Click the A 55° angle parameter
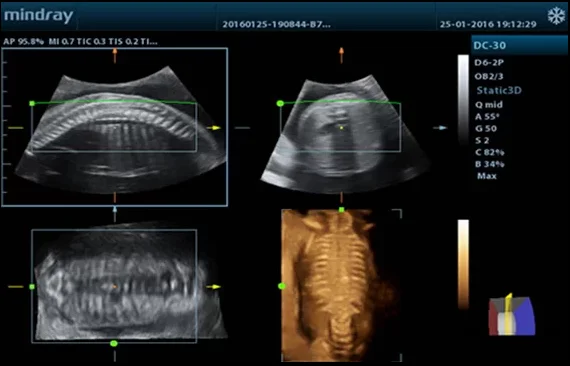 pos(487,117)
